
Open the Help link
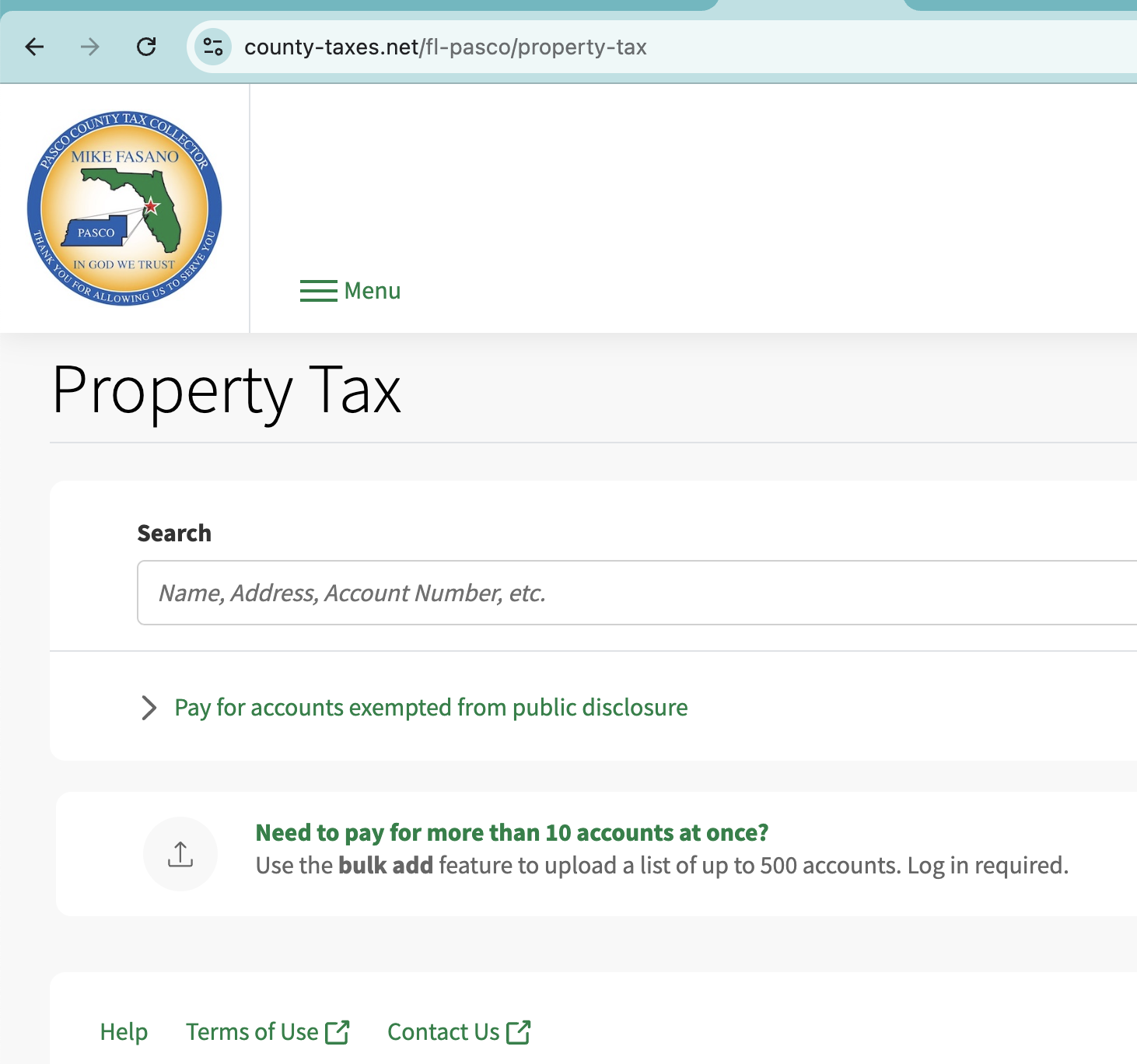pos(123,1031)
